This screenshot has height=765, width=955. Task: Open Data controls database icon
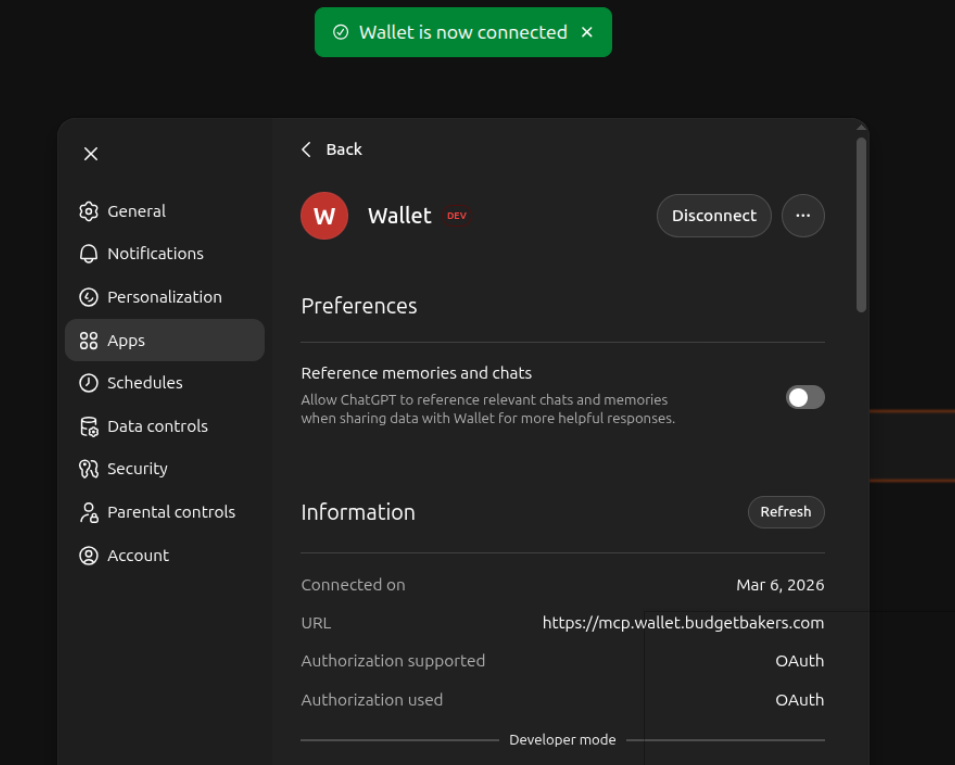pos(89,425)
